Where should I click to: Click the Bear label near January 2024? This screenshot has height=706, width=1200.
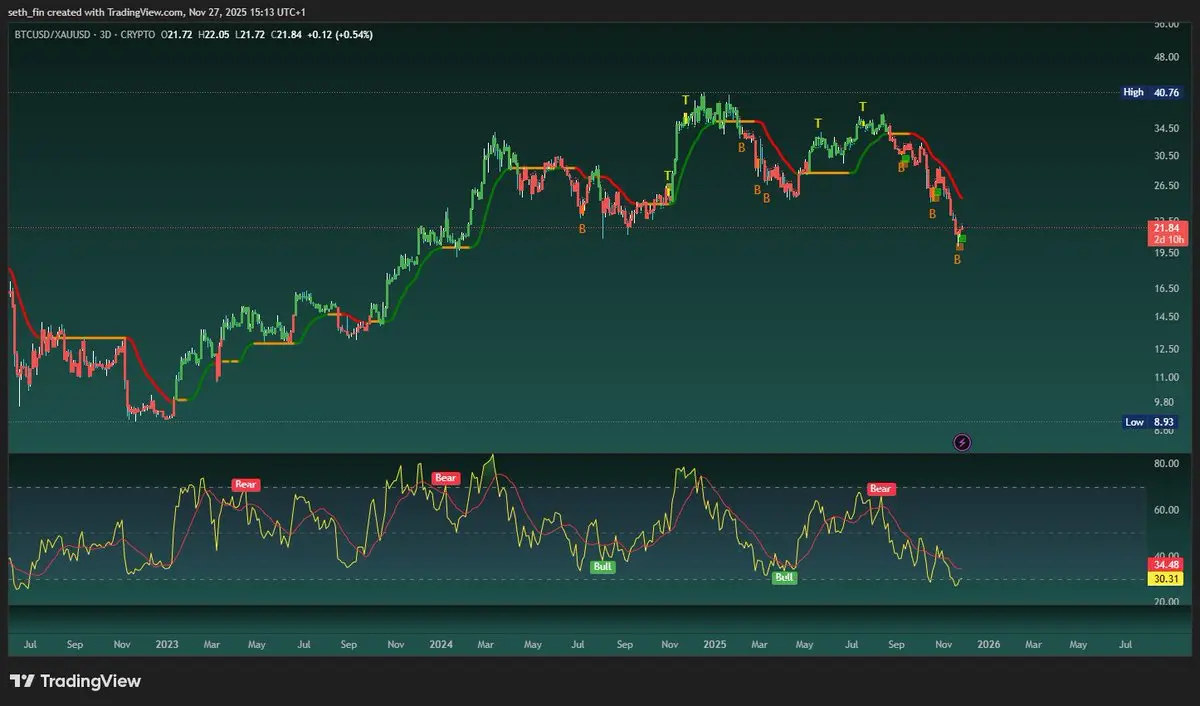(445, 478)
